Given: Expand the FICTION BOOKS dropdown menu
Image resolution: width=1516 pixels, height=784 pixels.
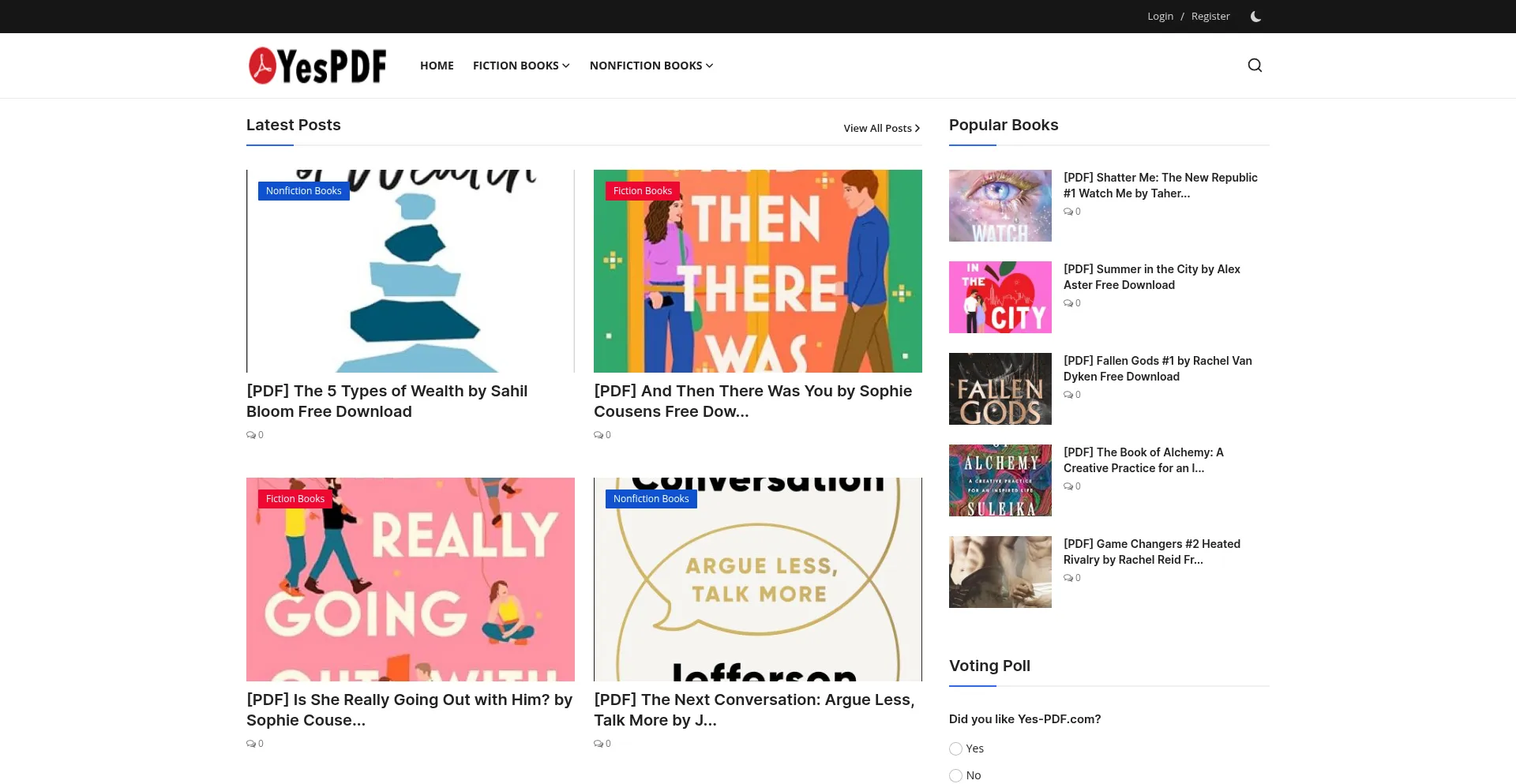Looking at the screenshot, I should 521,66.
